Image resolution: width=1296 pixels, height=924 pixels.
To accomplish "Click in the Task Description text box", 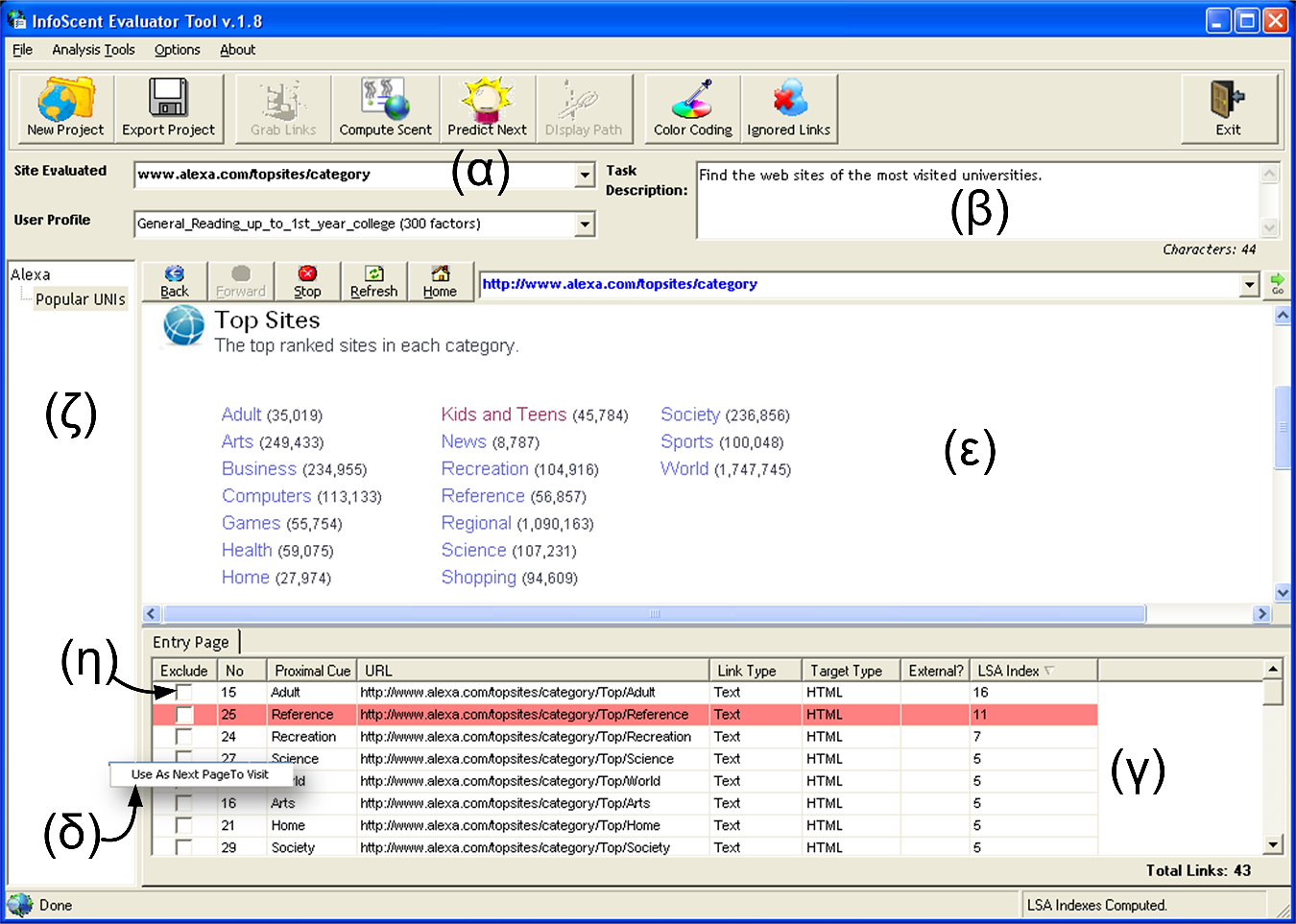I will tap(977, 200).
